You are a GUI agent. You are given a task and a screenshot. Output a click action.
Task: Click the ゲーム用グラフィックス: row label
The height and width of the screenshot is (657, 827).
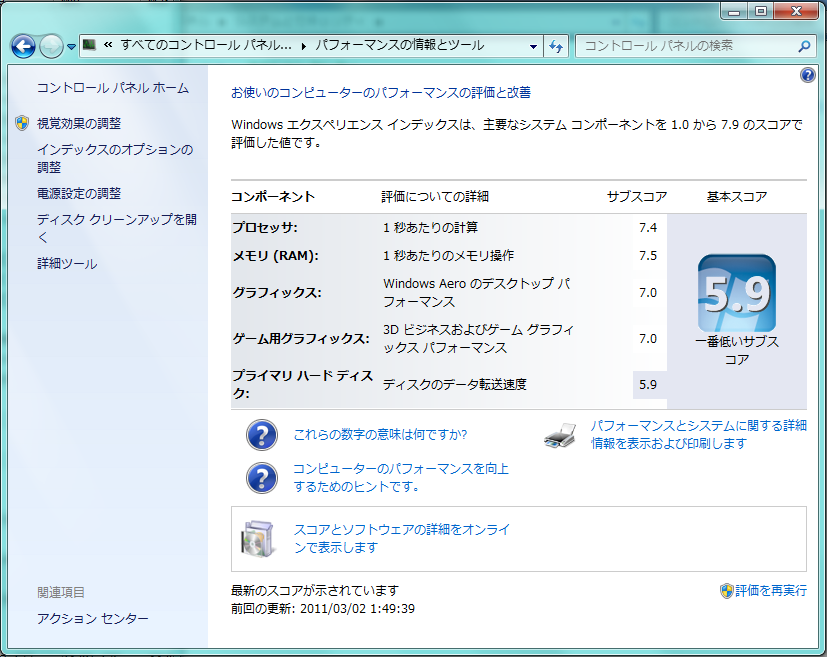tap(301, 339)
